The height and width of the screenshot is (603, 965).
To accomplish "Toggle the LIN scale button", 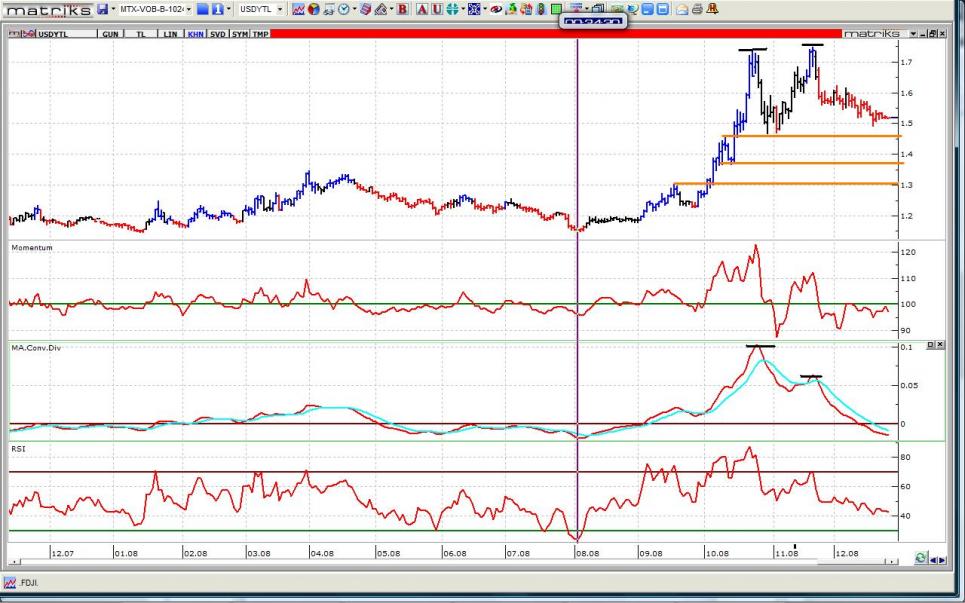I will click(x=170, y=34).
